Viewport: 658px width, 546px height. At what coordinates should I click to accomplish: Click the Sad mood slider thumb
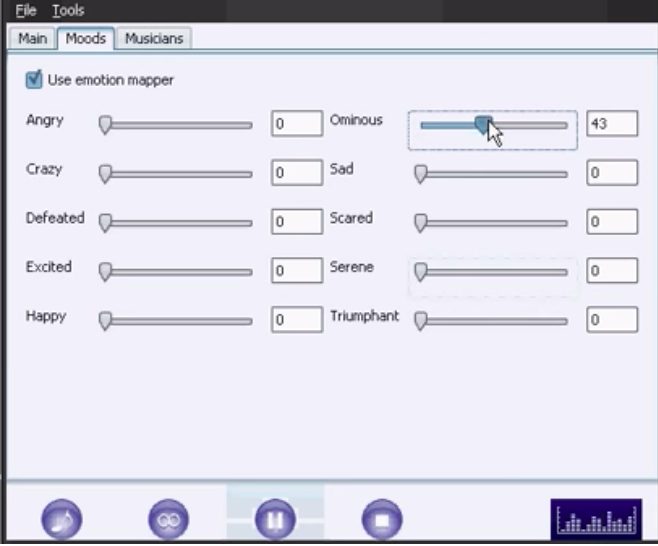point(420,173)
